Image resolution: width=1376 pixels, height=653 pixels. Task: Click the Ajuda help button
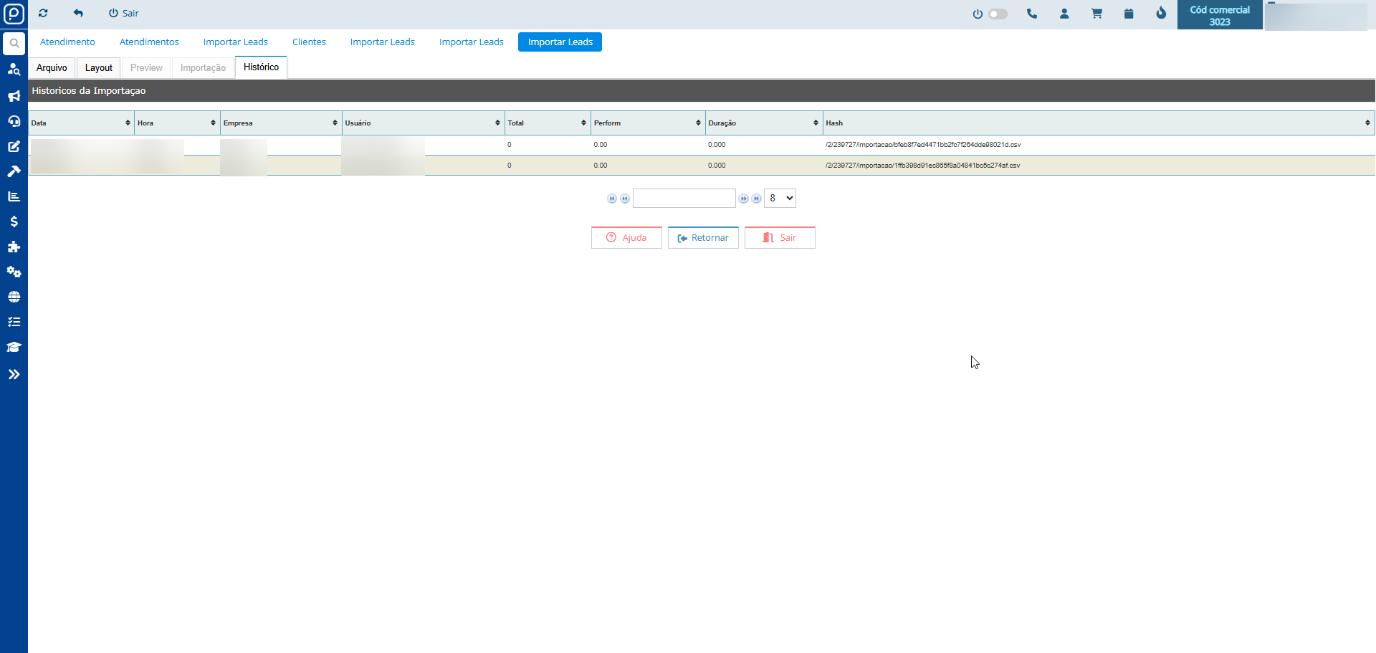tap(626, 238)
